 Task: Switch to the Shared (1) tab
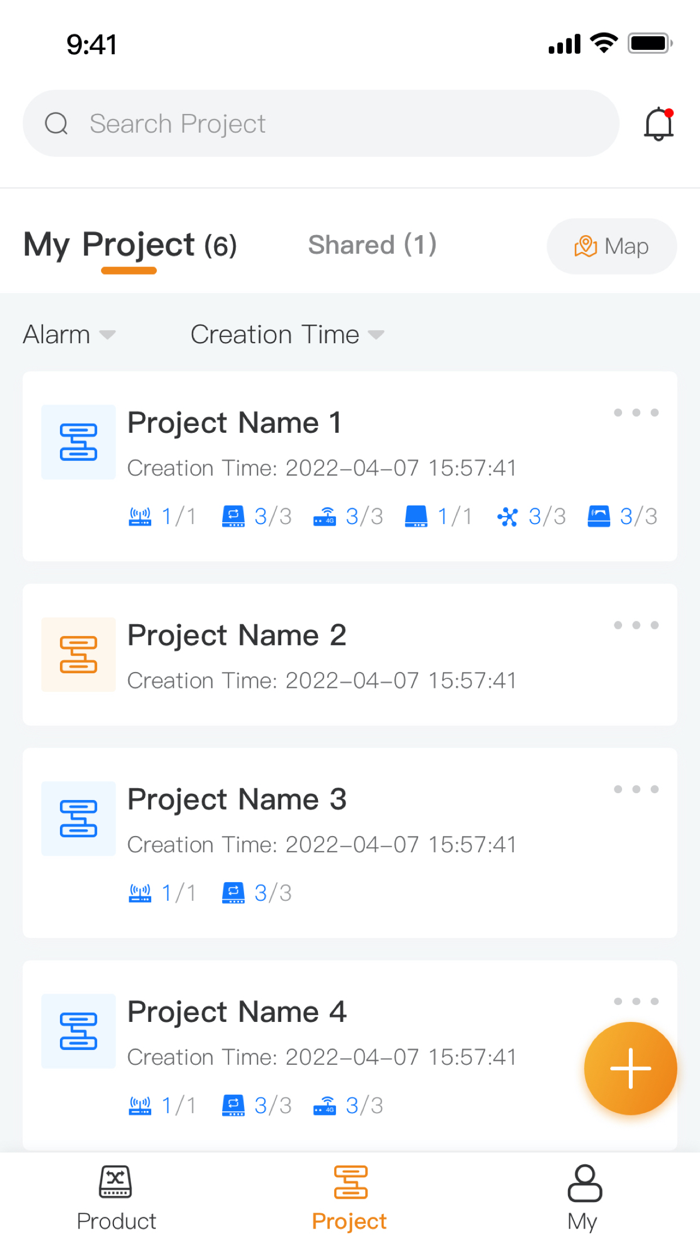372,245
